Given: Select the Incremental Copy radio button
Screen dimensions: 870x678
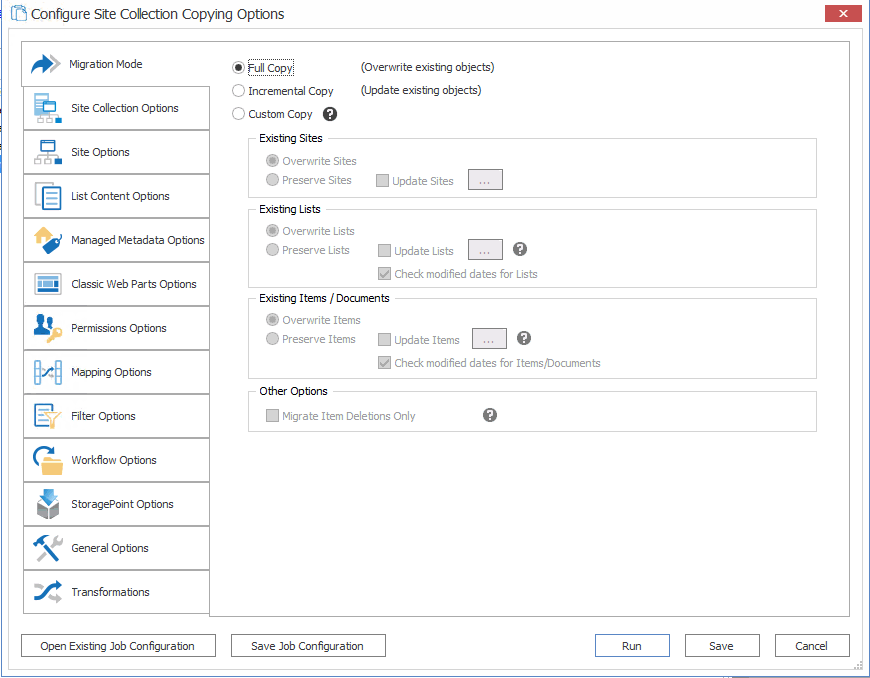Looking at the screenshot, I should click(238, 90).
